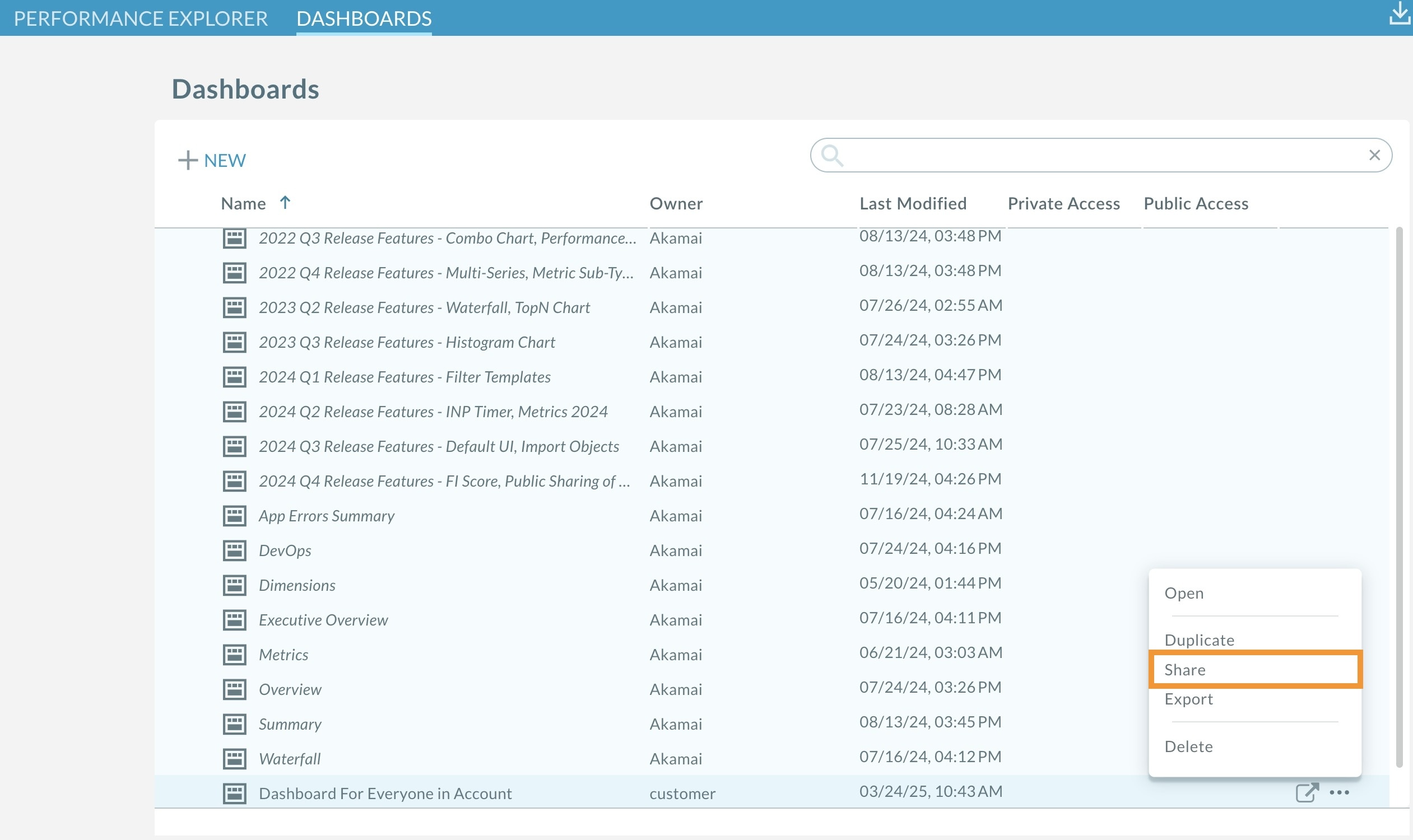Click dashboard icon beside Overview

pos(234,689)
